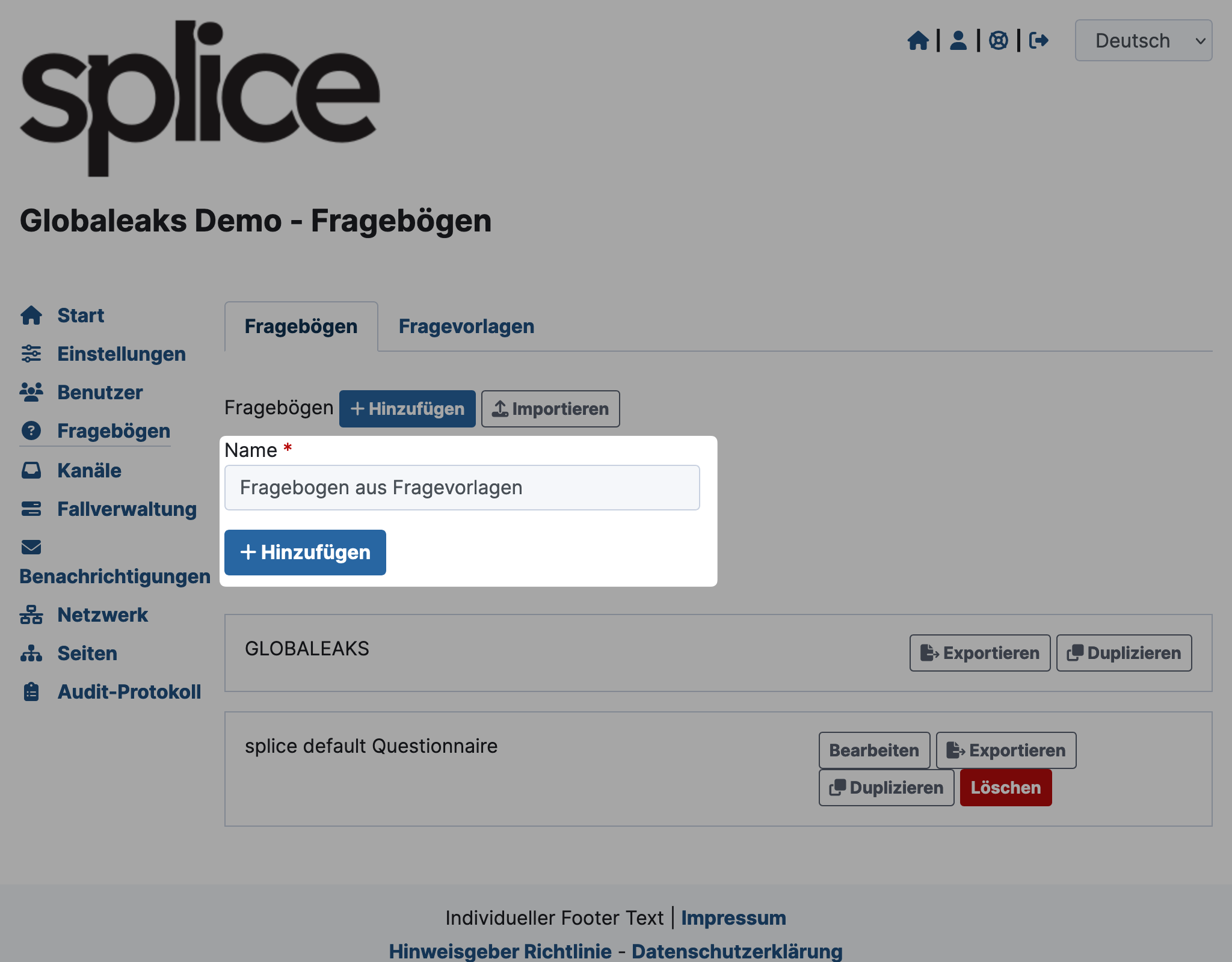The height and width of the screenshot is (962, 1232).
Task: Click the Seiten sitemap icon
Action: point(31,653)
